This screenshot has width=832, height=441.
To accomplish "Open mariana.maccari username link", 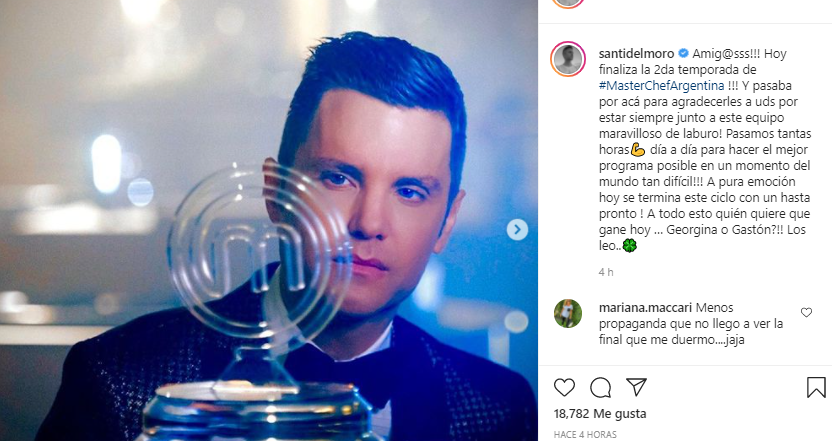I will (x=645, y=308).
